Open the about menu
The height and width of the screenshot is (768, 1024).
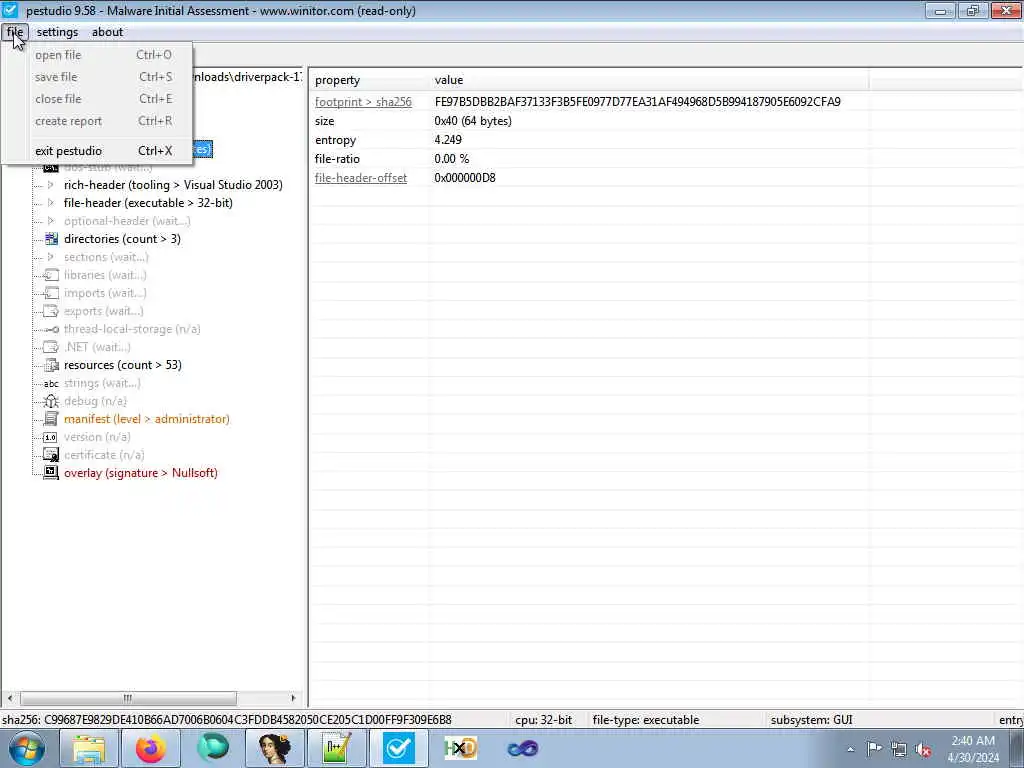click(107, 32)
